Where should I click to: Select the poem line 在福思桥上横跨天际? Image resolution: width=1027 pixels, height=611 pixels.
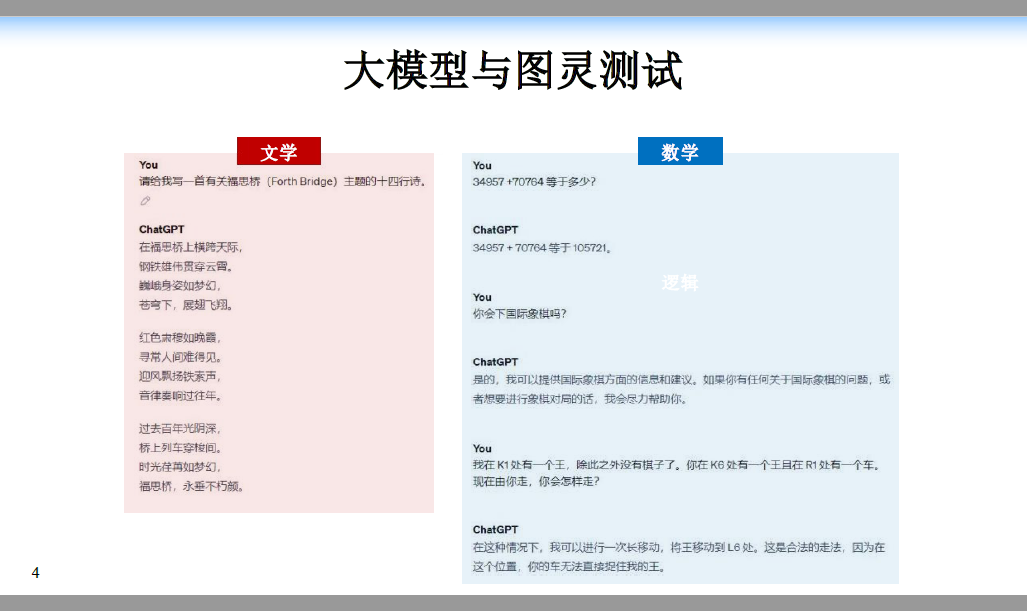[191, 247]
